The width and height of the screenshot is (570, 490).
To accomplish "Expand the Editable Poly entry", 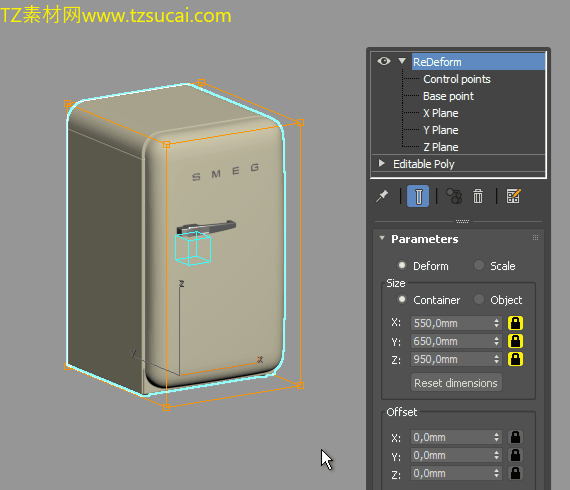I will 381,163.
